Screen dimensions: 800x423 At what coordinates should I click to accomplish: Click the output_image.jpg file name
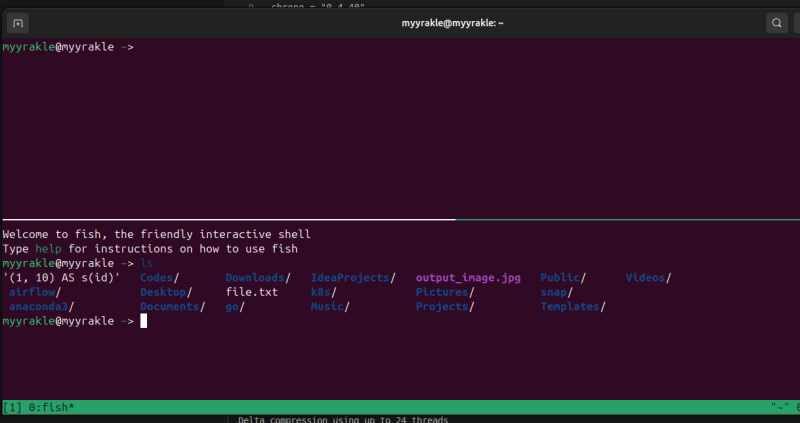pyautogui.click(x=468, y=277)
